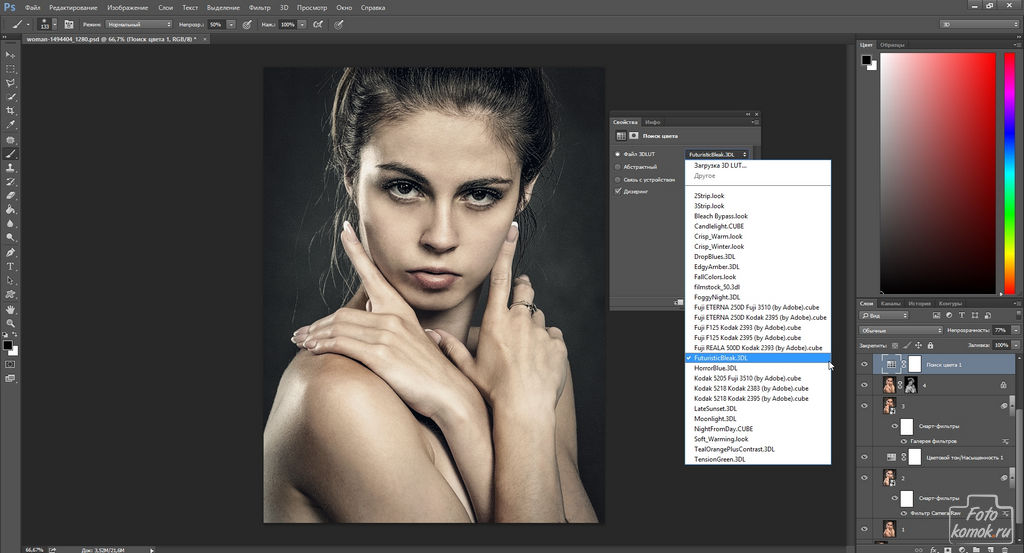Add a layer mask from Layers panel
This screenshot has height=553, width=1024.
[948, 549]
